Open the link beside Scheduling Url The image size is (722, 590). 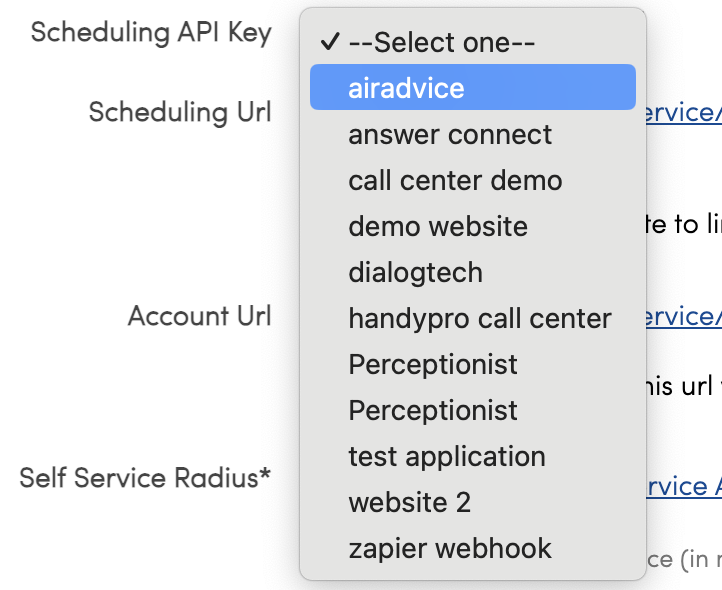684,113
